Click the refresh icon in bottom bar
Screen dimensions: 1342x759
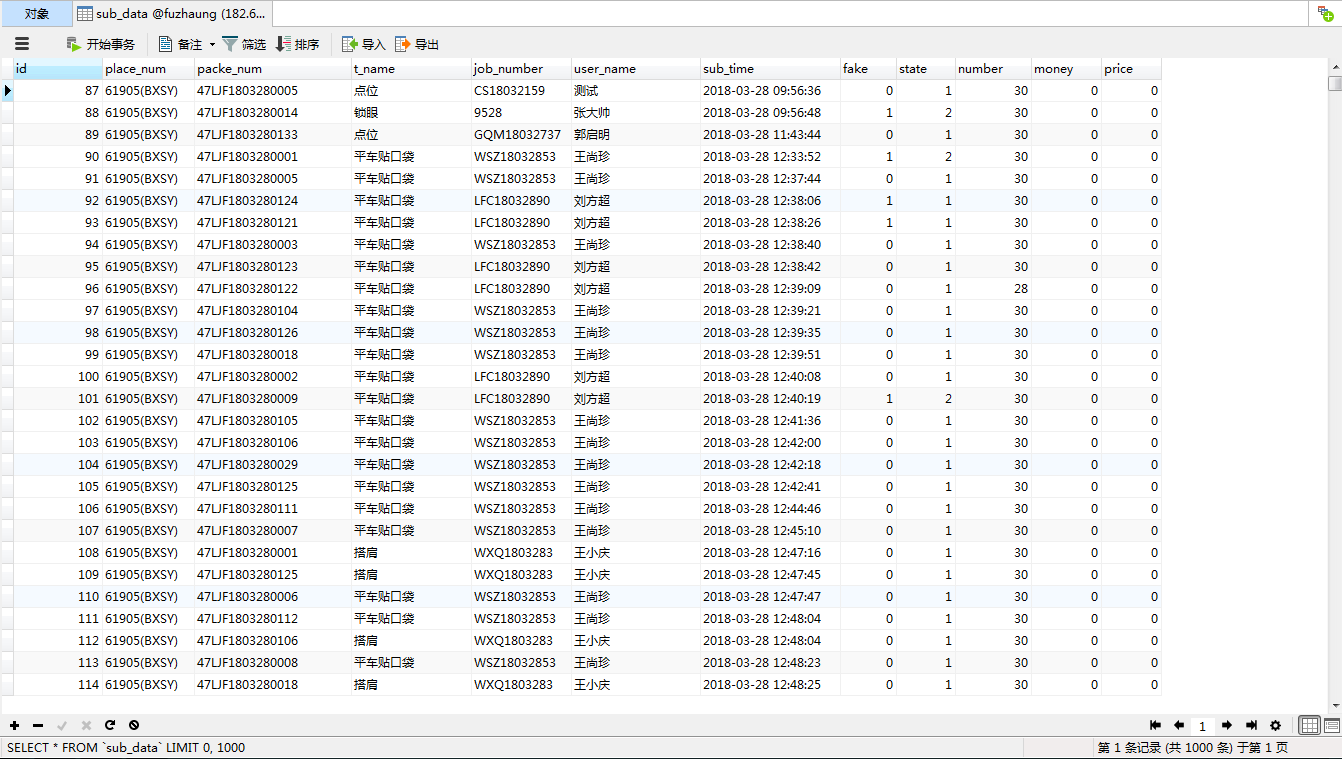110,725
